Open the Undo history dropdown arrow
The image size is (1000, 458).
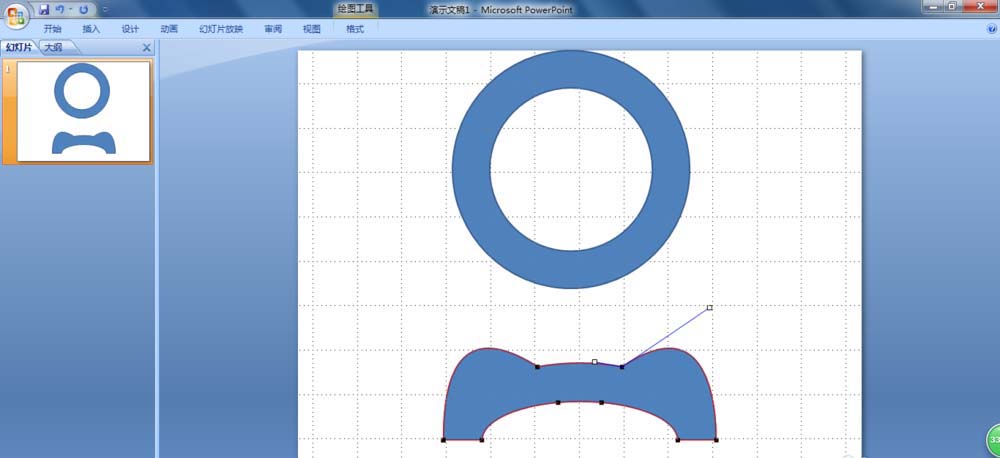coord(70,10)
